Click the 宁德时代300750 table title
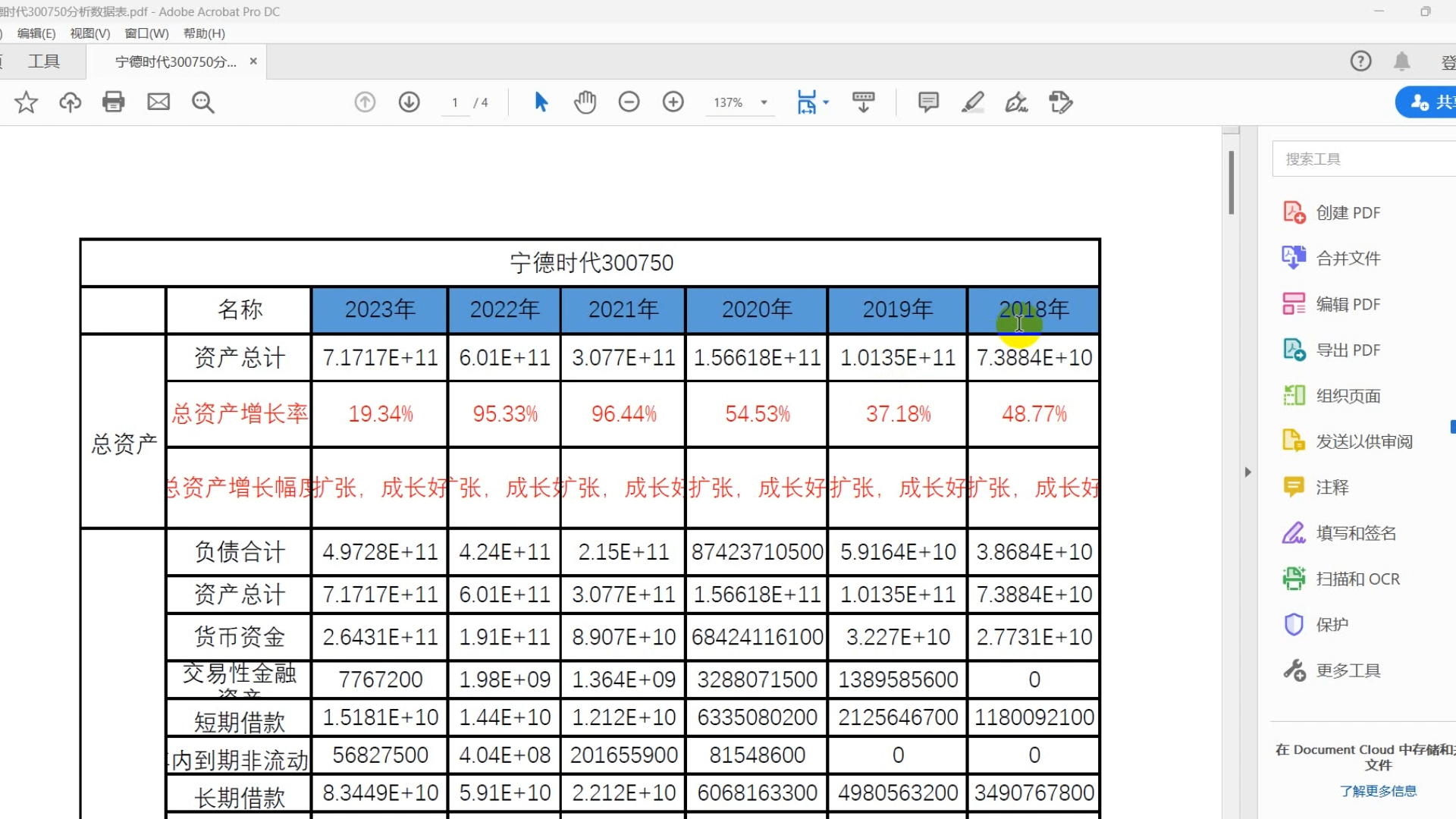 point(591,262)
